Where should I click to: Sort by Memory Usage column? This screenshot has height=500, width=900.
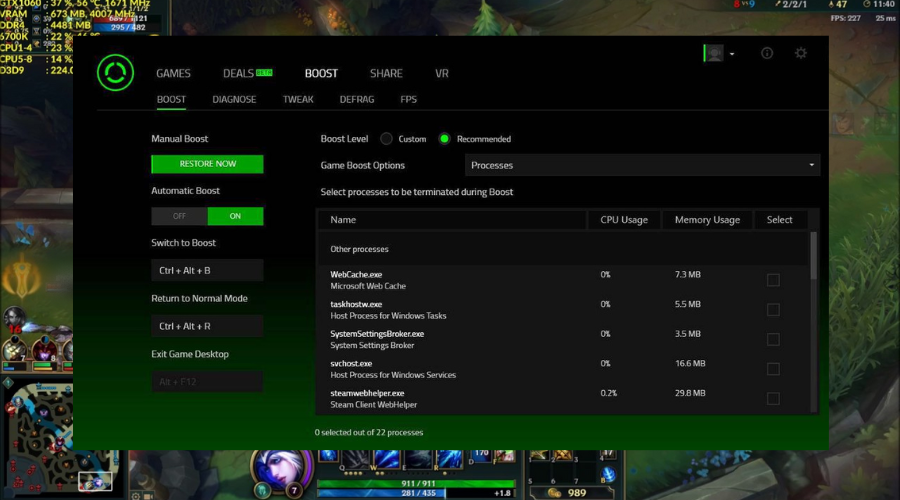[707, 220]
